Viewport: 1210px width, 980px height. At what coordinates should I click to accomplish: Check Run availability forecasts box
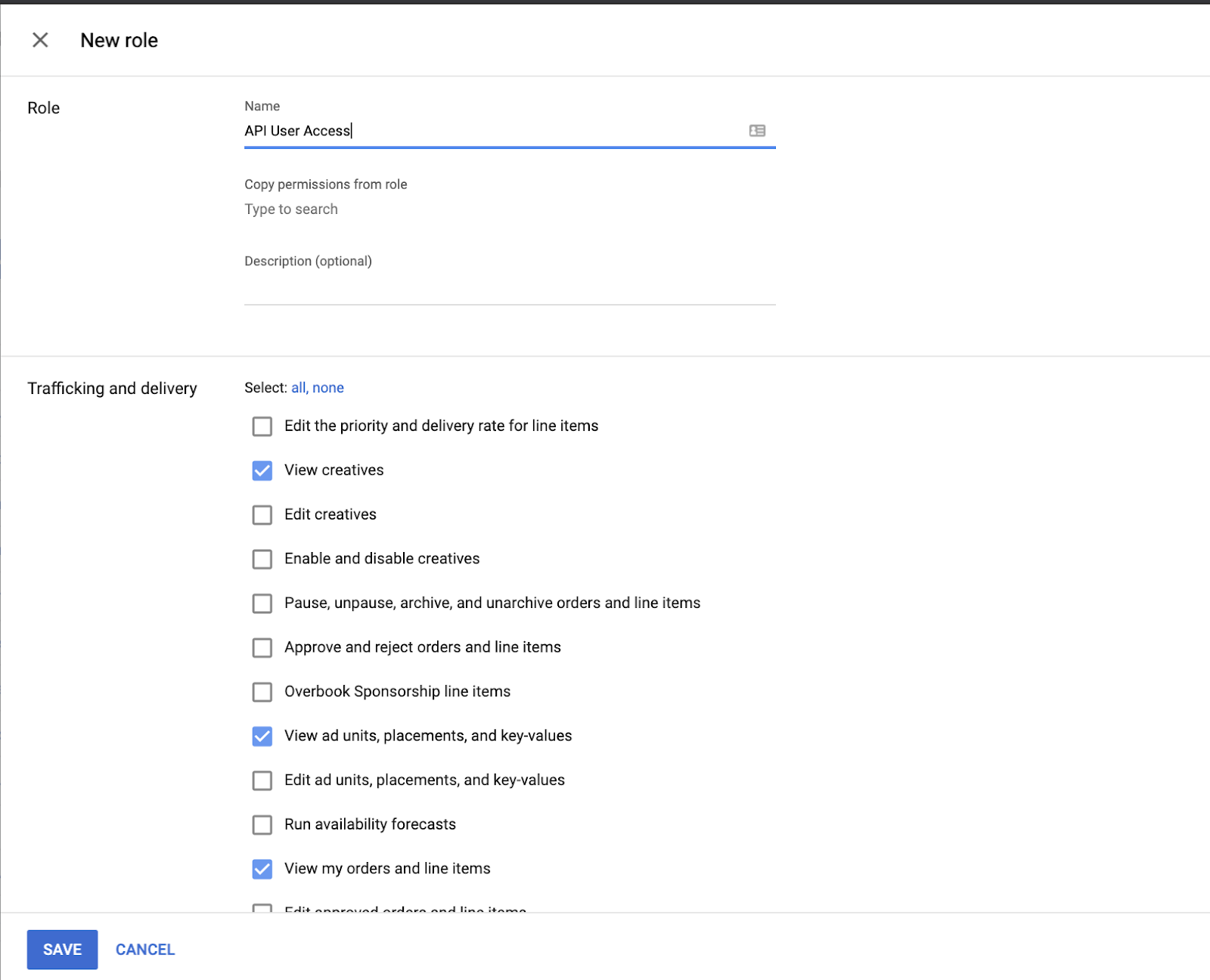[x=262, y=824]
